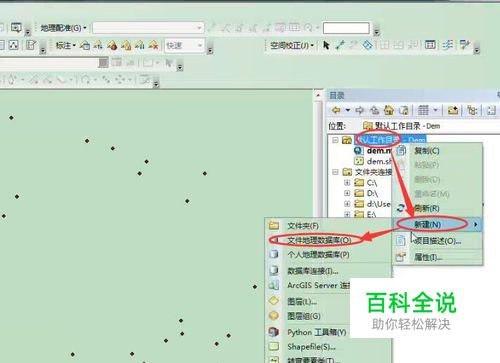Screen dimensions: 500x363
Task: Click the Back arrow in Catalog toolbar
Action: coord(336,110)
